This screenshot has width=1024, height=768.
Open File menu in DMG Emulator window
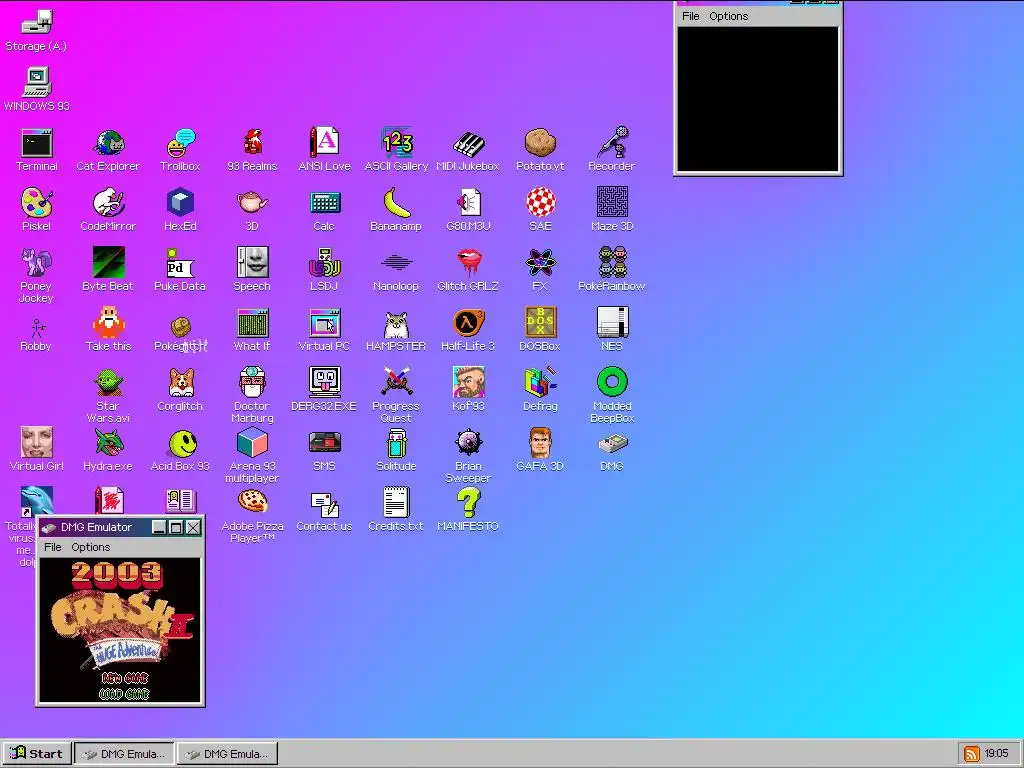click(x=52, y=547)
